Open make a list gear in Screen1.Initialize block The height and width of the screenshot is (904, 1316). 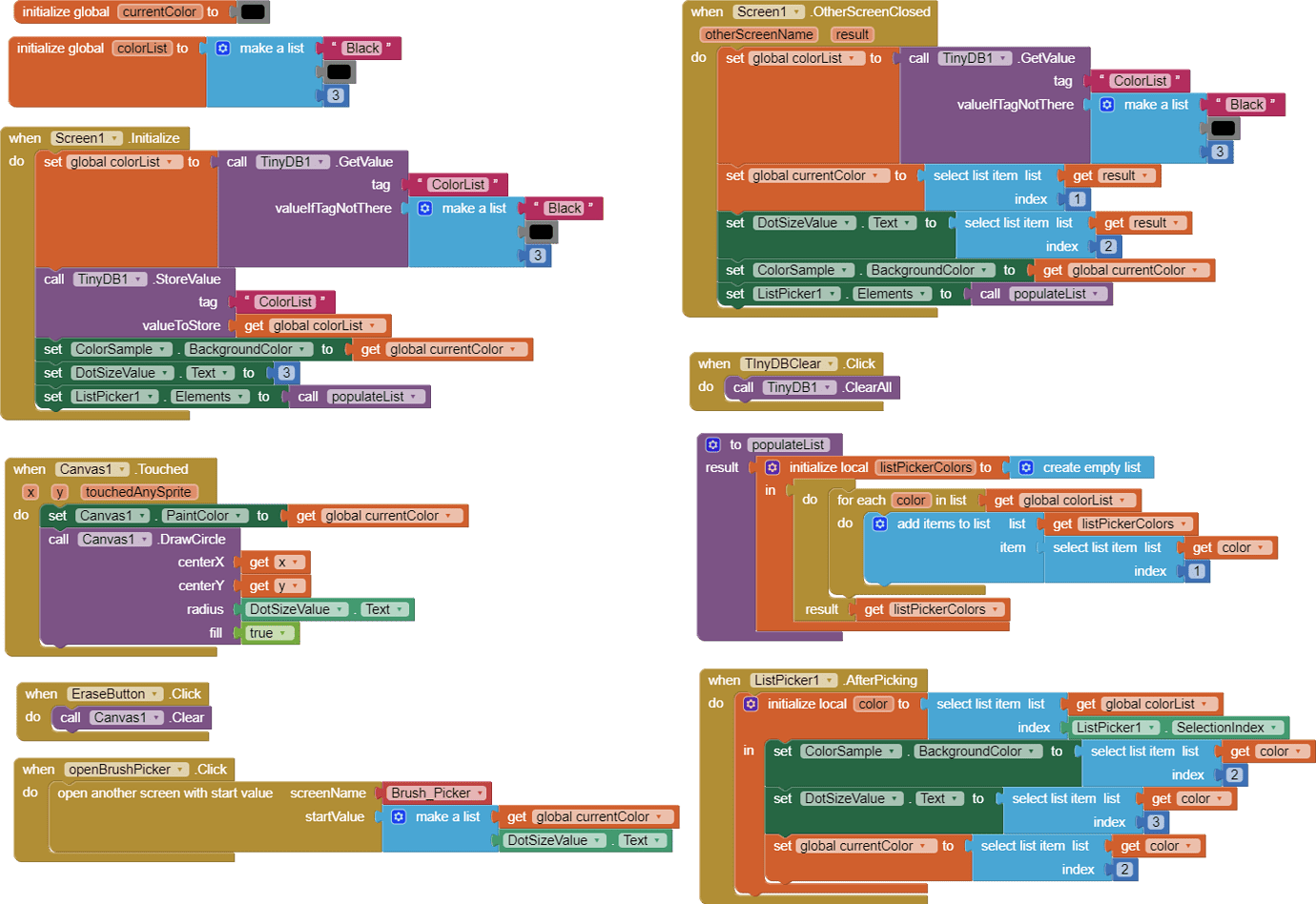[425, 208]
